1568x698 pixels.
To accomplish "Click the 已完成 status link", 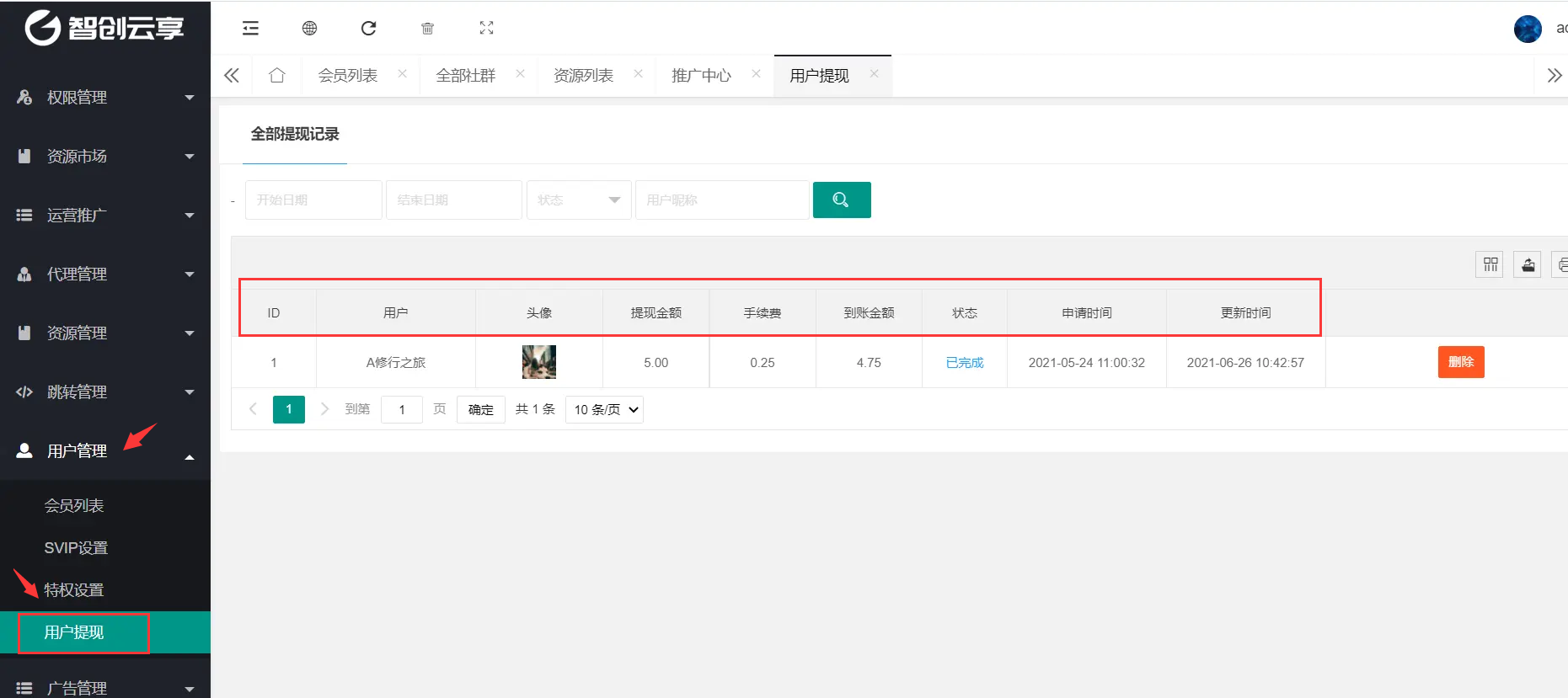I will 965,363.
